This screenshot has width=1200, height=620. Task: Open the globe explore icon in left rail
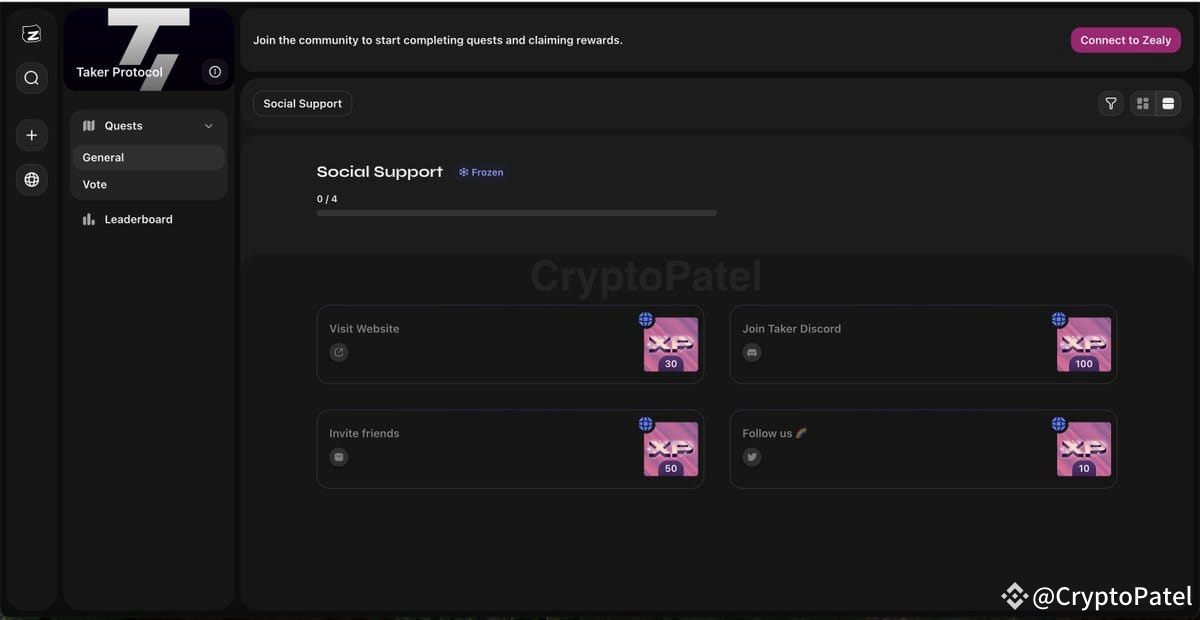click(x=32, y=180)
